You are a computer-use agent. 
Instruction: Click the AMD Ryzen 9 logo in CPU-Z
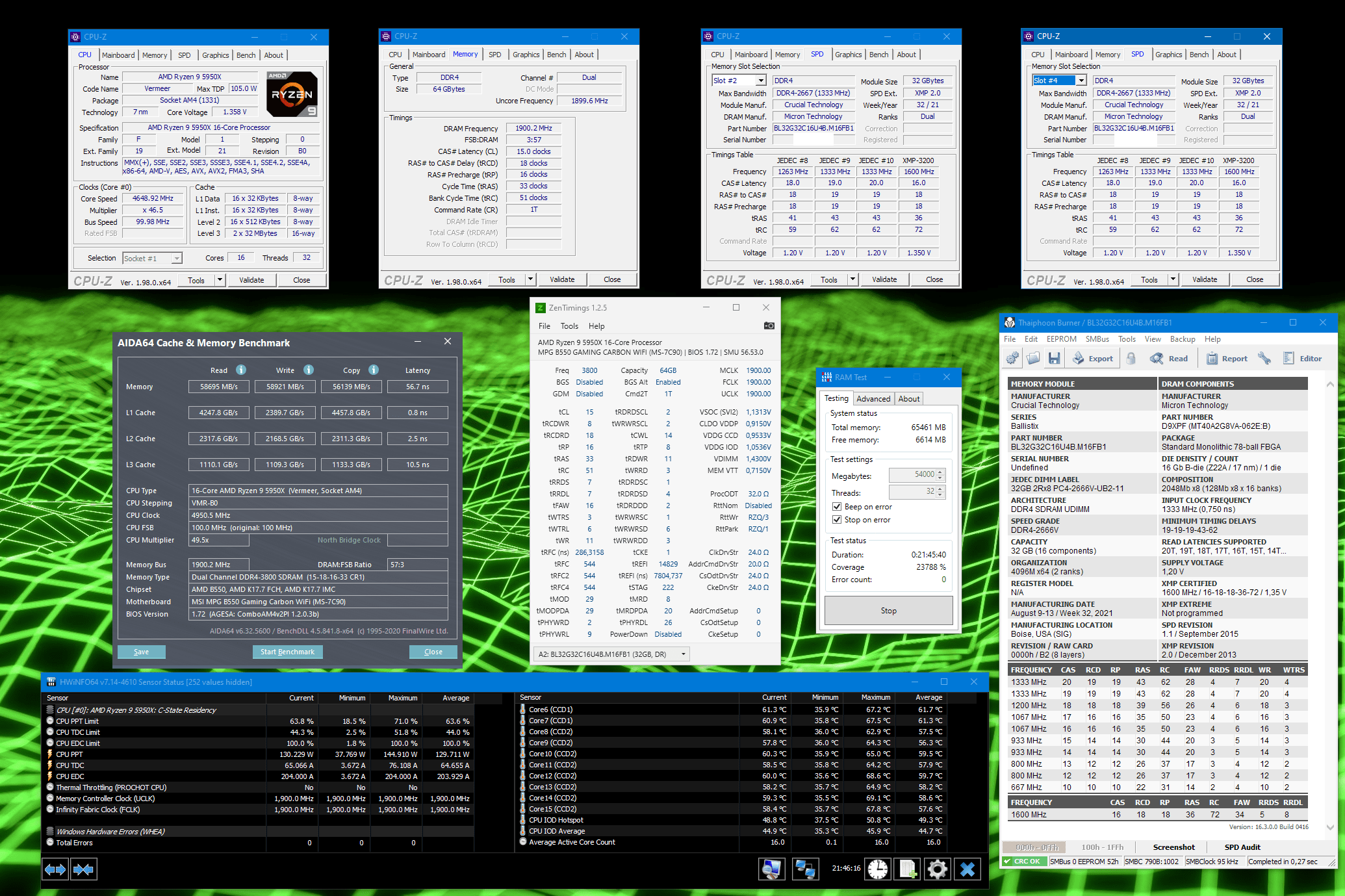click(x=292, y=94)
